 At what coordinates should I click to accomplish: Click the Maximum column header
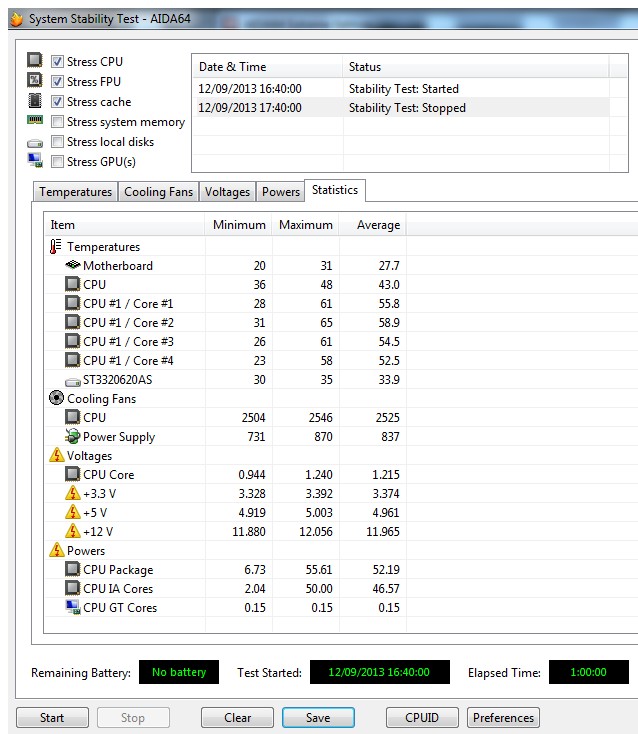[x=306, y=225]
